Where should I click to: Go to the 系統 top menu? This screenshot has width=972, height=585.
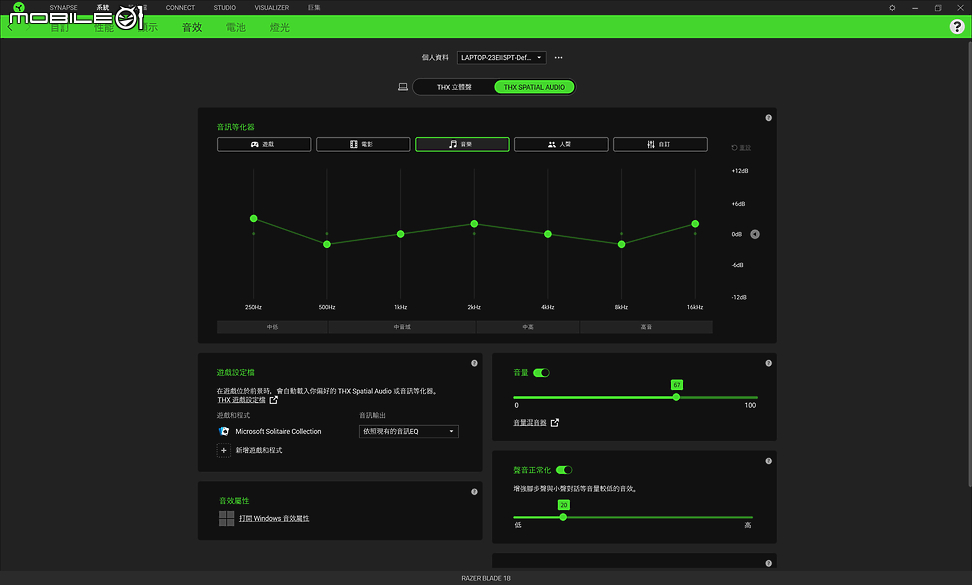pyautogui.click(x=103, y=7)
